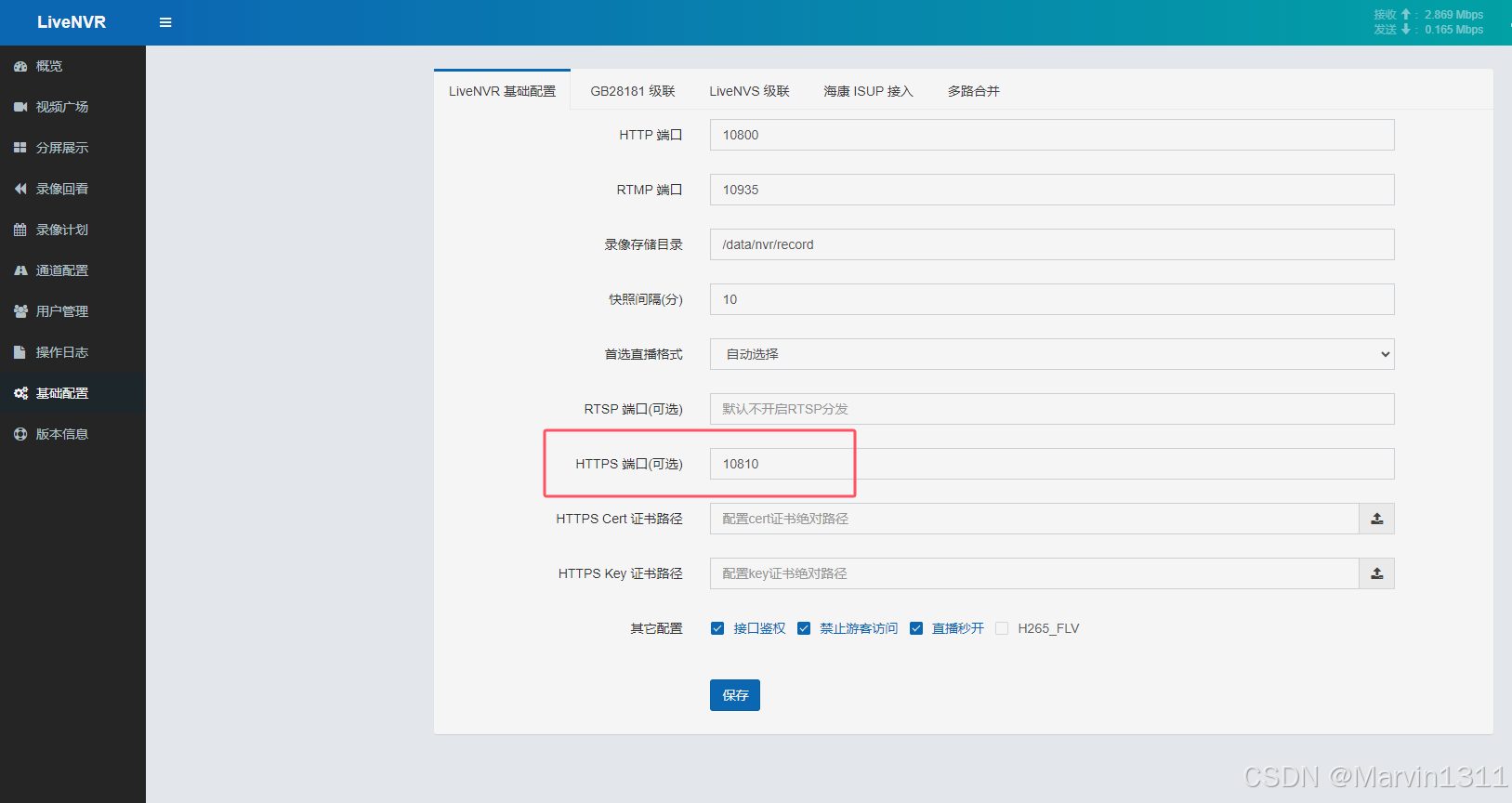1512x803 pixels.
Task: Click the 用户管理 users icon
Action: click(x=20, y=311)
